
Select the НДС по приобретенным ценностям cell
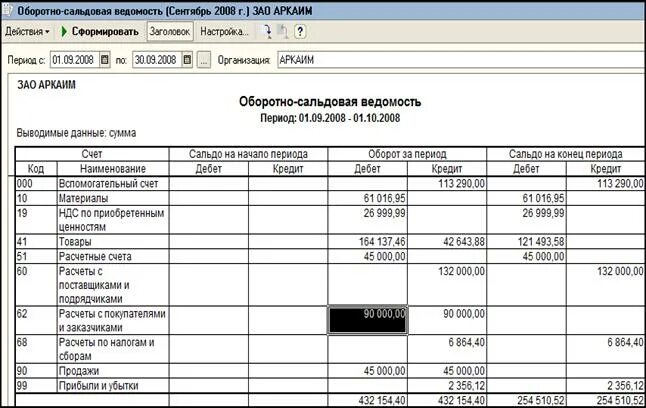(x=112, y=220)
